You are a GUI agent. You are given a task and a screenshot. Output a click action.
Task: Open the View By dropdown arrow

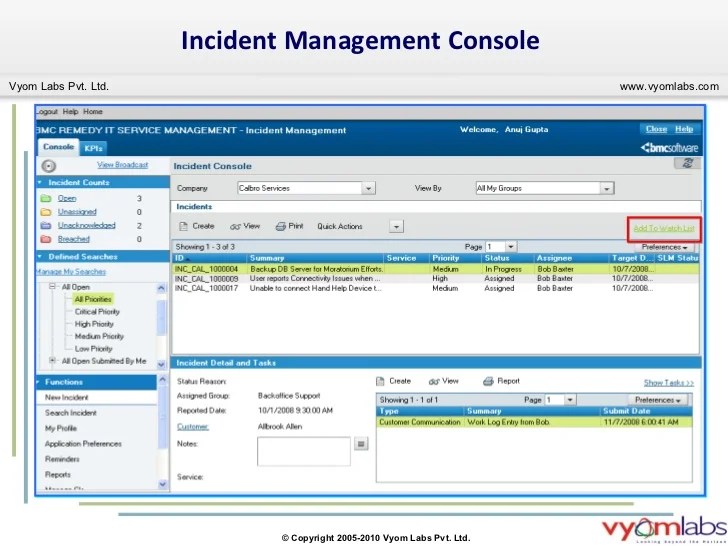[606, 188]
